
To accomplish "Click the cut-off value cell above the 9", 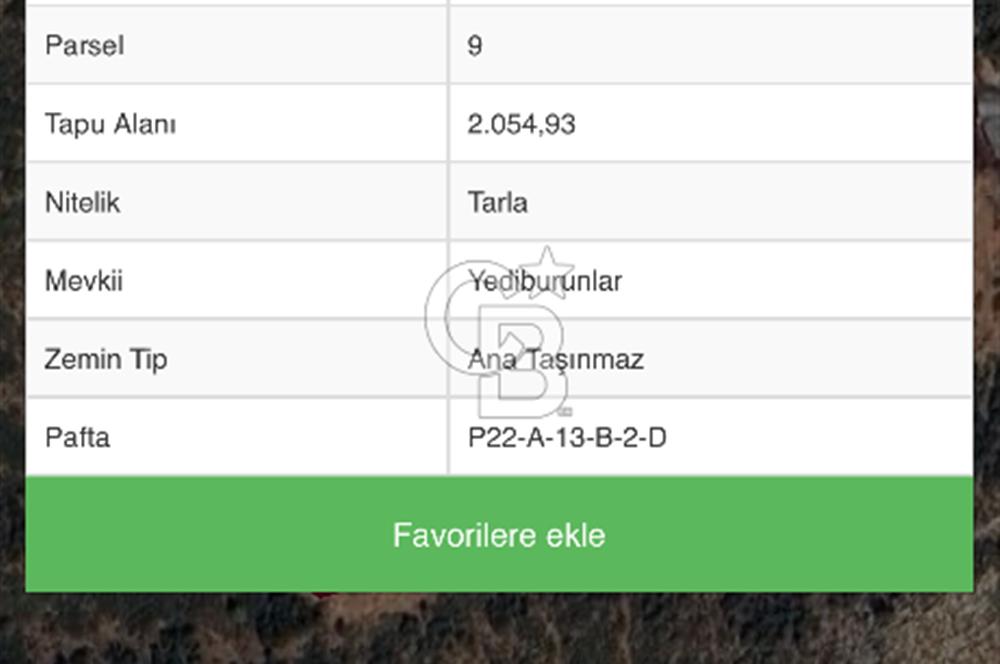I will coord(711,3).
